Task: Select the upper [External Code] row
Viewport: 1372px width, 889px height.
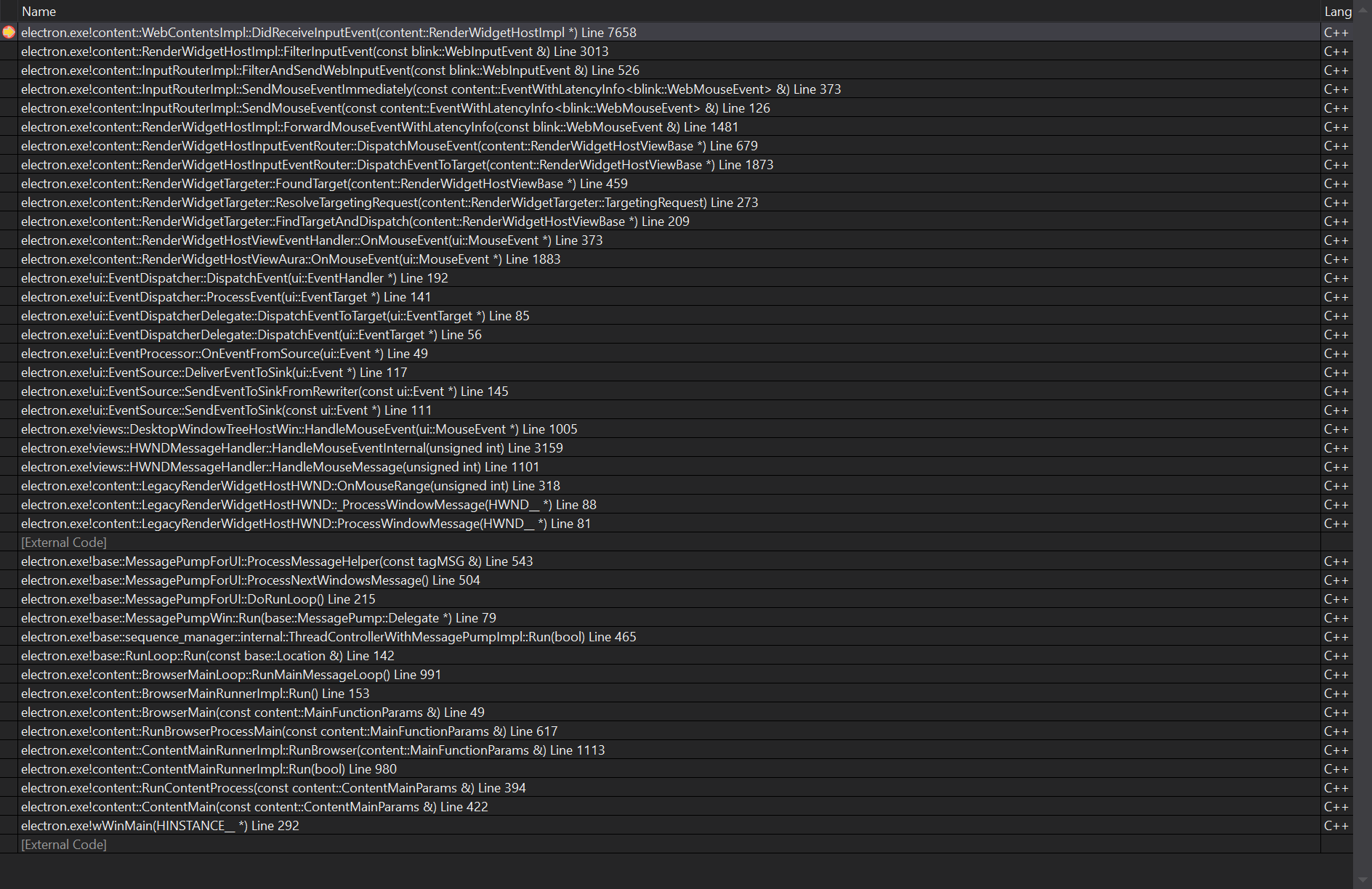Action: coord(63,542)
